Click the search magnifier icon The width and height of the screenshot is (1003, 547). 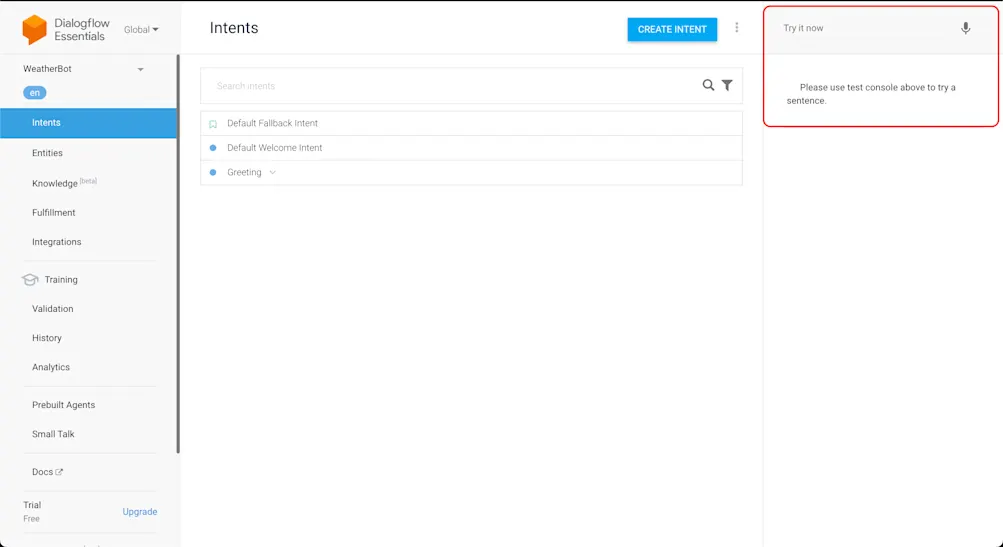(x=708, y=85)
